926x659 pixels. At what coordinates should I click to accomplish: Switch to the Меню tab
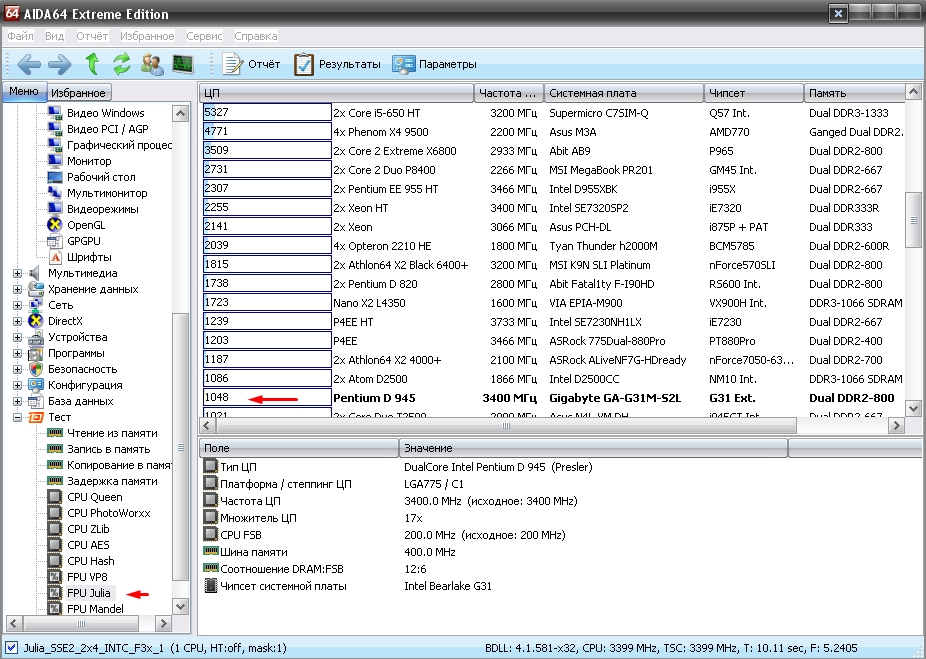(x=24, y=92)
